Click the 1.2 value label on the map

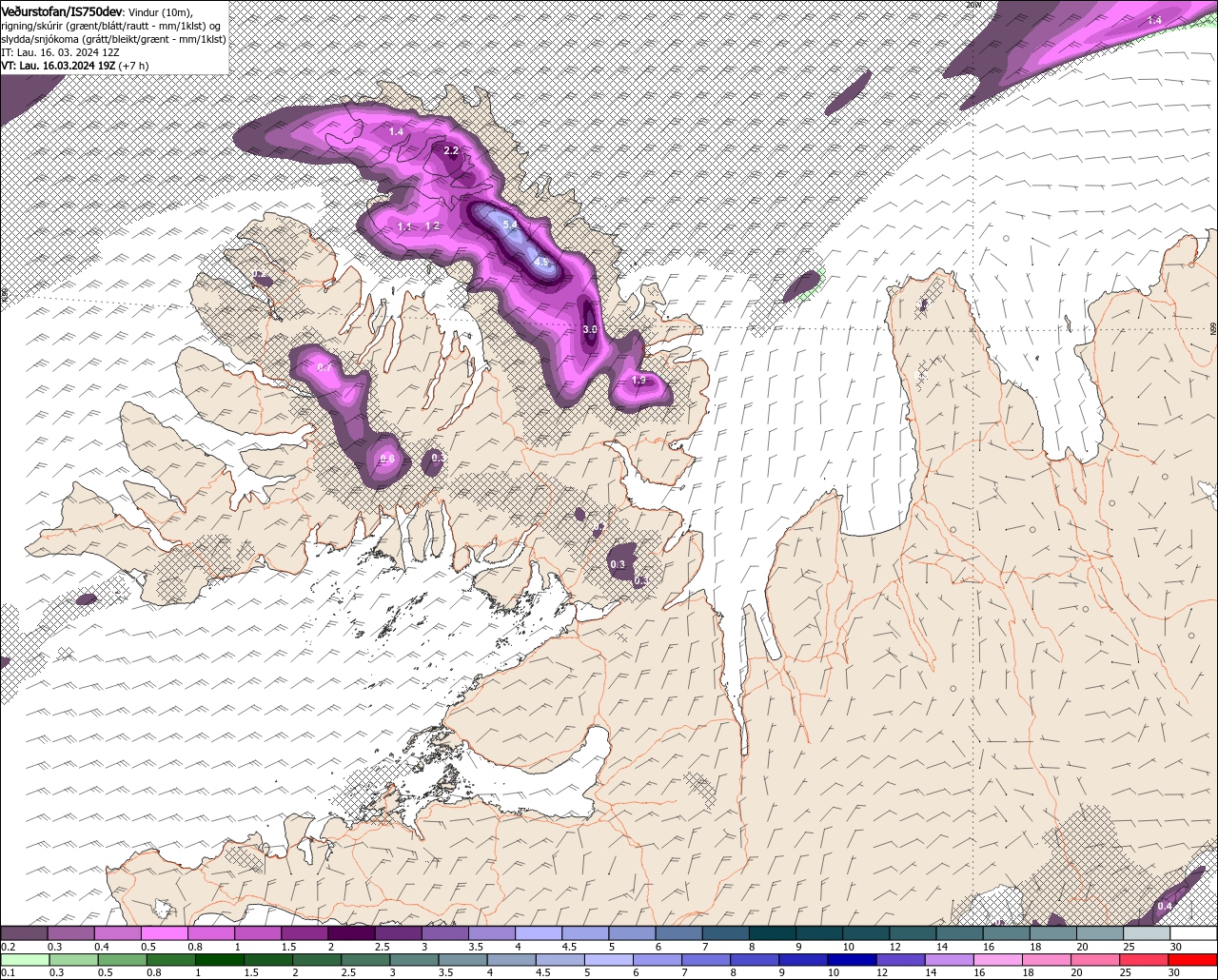coord(432,225)
